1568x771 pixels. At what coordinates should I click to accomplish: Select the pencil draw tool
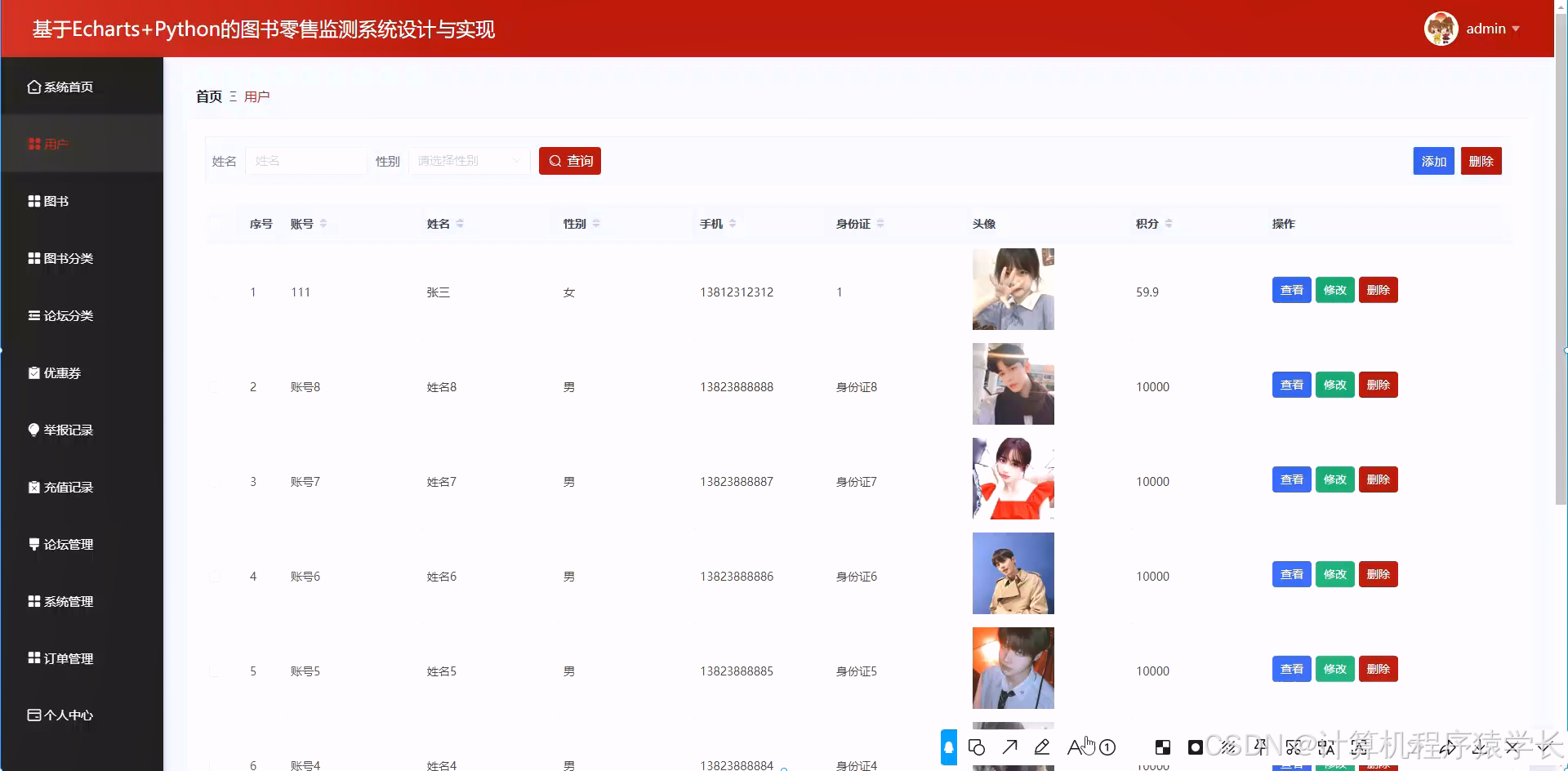click(x=1042, y=747)
